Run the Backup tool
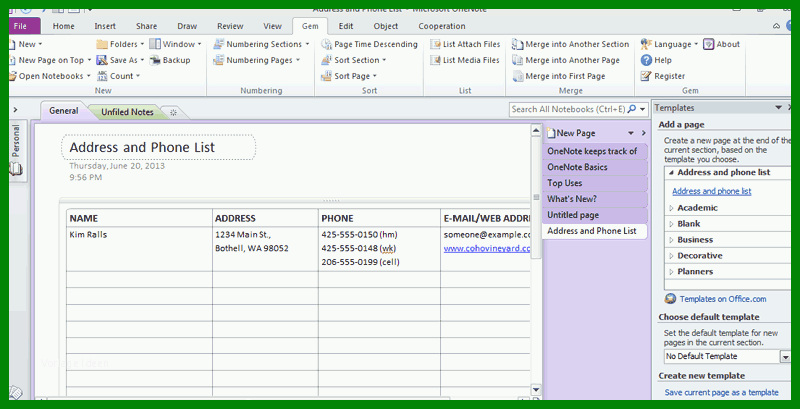 (169, 60)
